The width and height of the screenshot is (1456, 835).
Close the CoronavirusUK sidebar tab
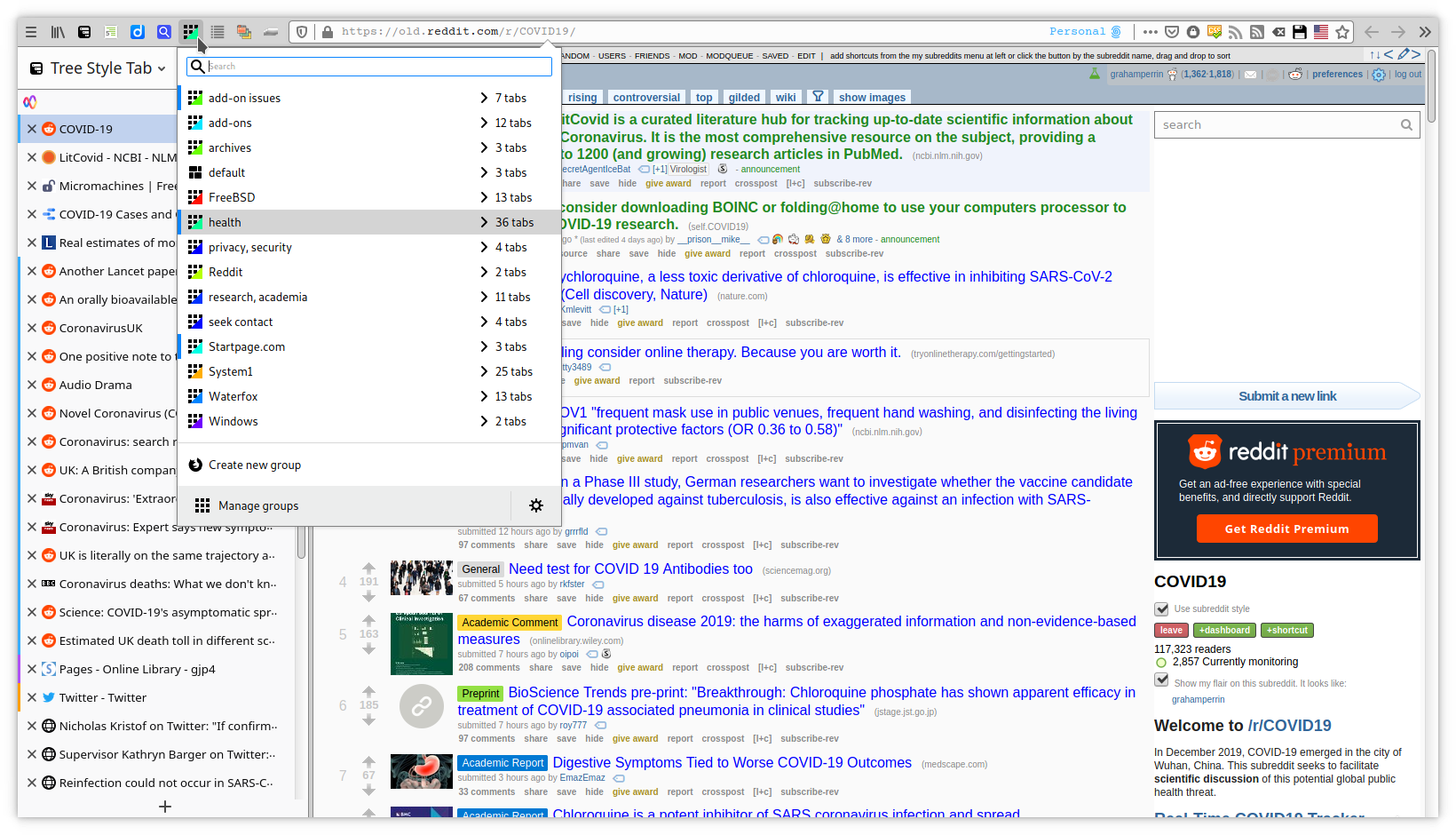tap(32, 328)
